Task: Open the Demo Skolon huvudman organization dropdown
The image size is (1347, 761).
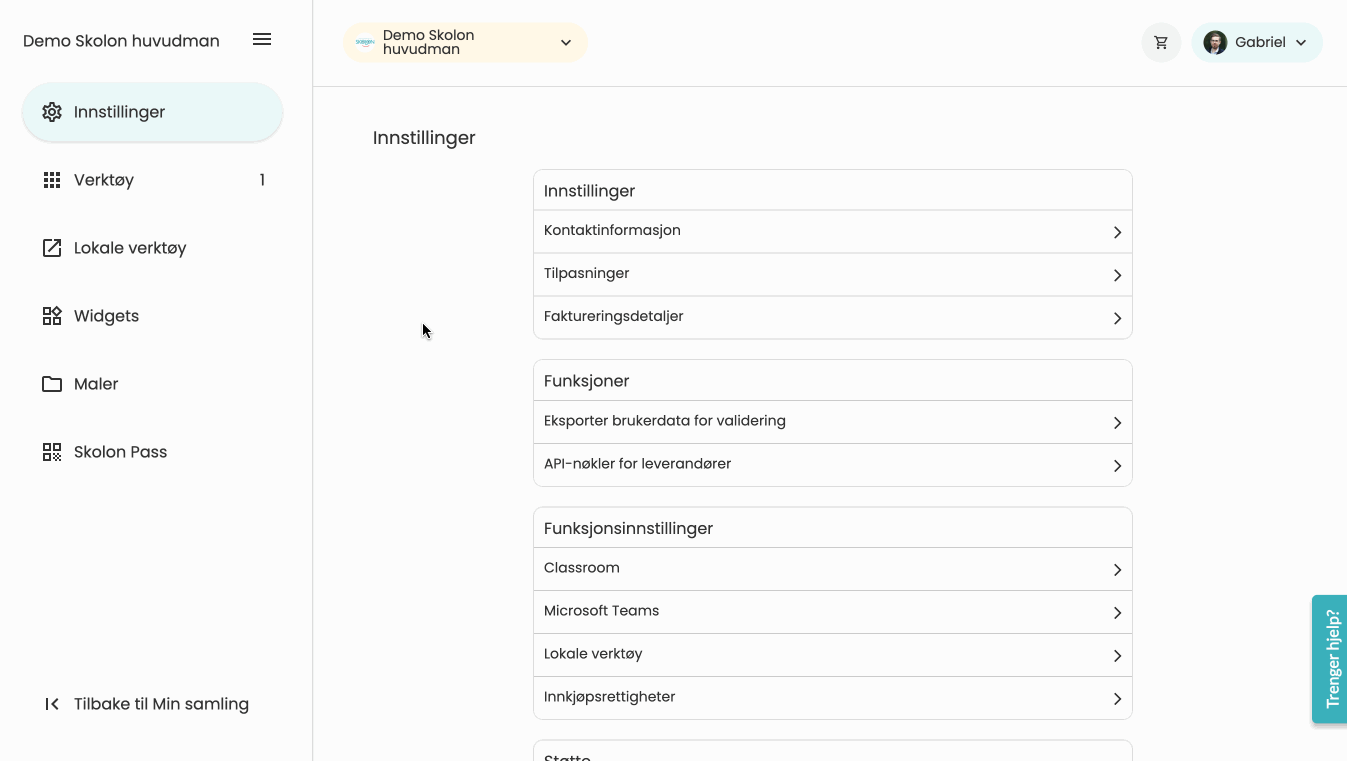Action: (x=465, y=43)
